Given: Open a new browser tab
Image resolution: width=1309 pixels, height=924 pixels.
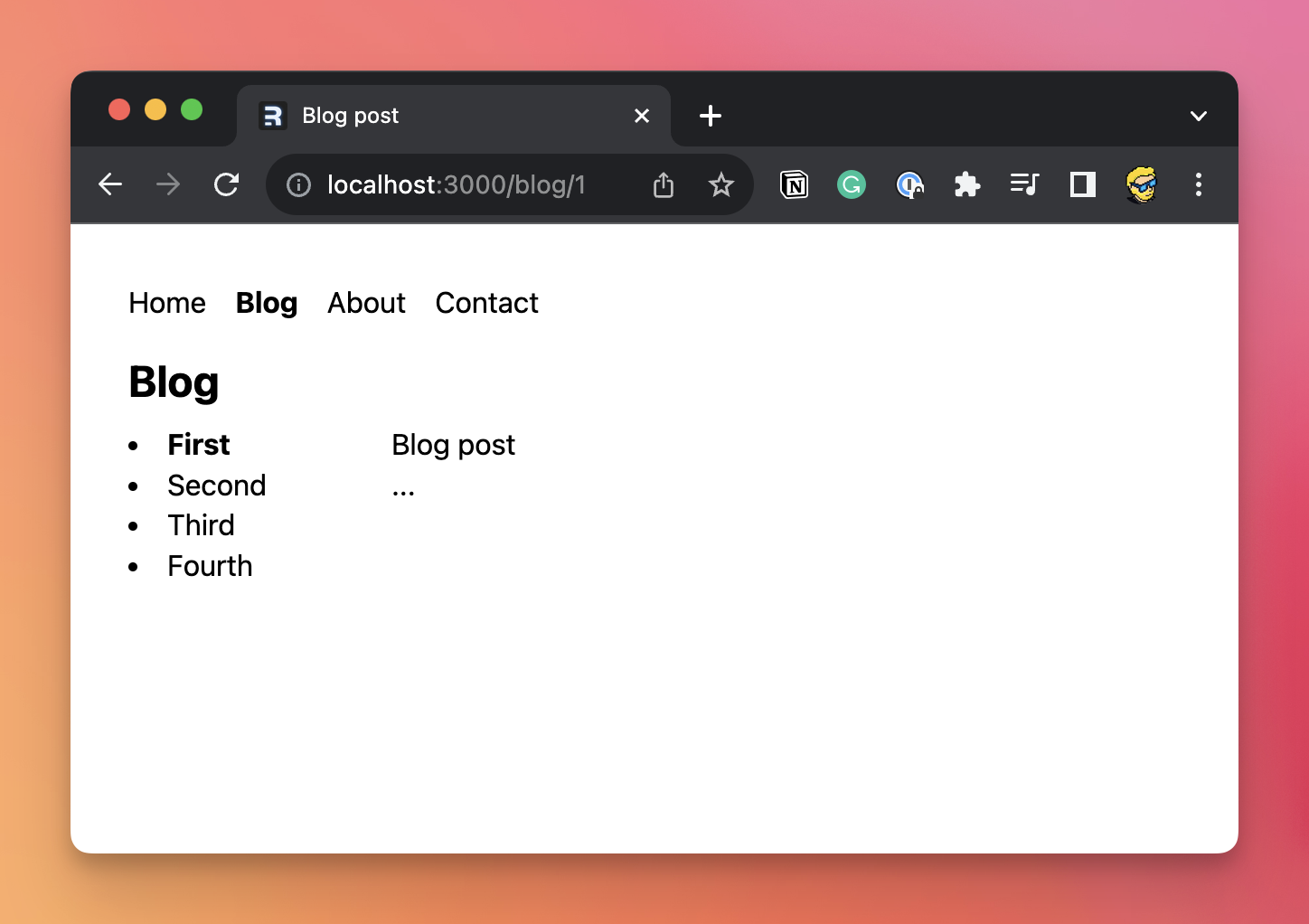Looking at the screenshot, I should [711, 116].
